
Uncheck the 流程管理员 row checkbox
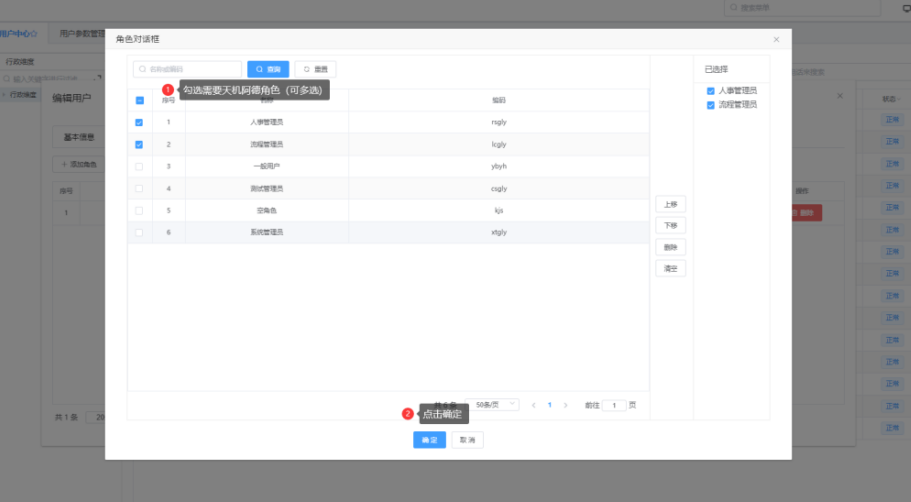pos(139,145)
